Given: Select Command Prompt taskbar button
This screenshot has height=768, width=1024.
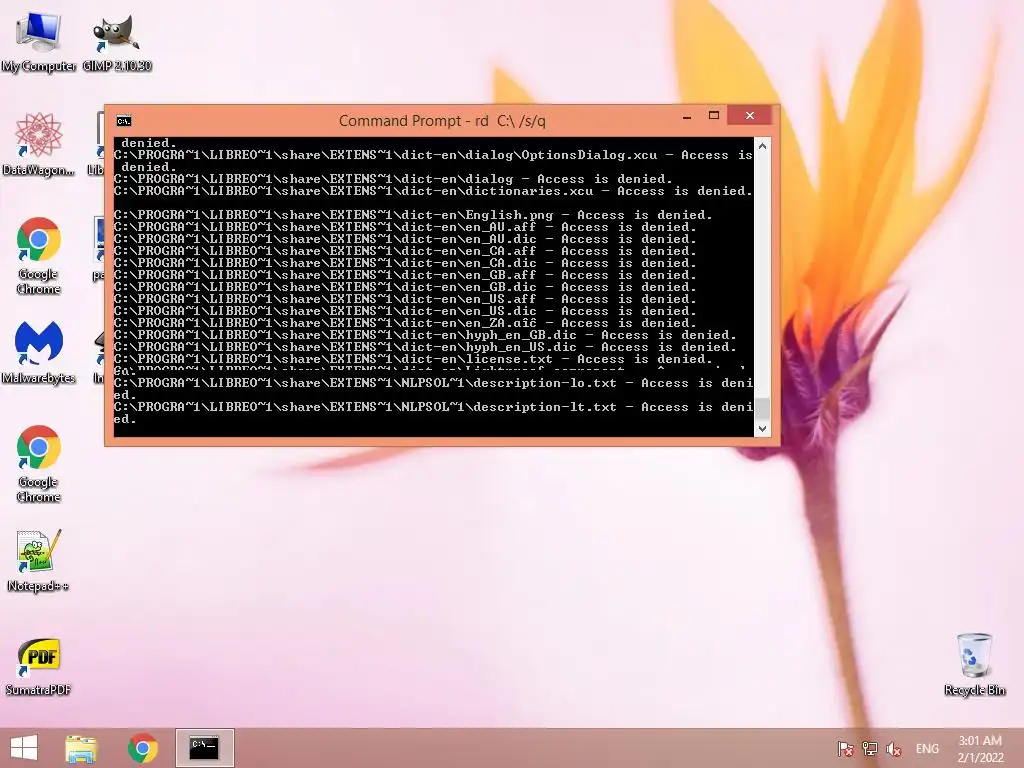Looking at the screenshot, I should pos(204,748).
